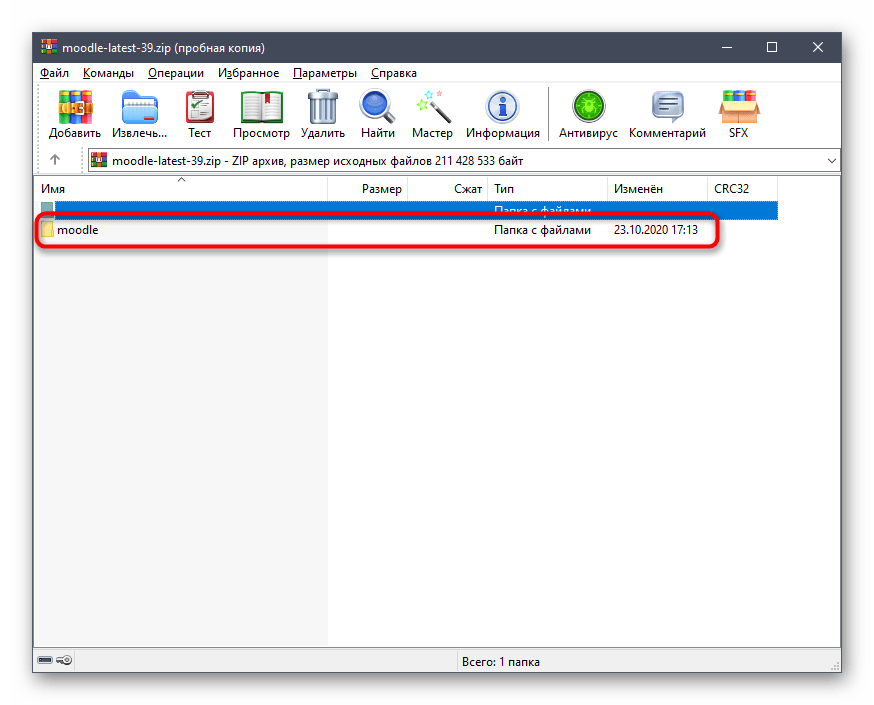The height and width of the screenshot is (705, 874).
Task: Click the 23.10.2020 17:13 date cell
Action: click(656, 230)
